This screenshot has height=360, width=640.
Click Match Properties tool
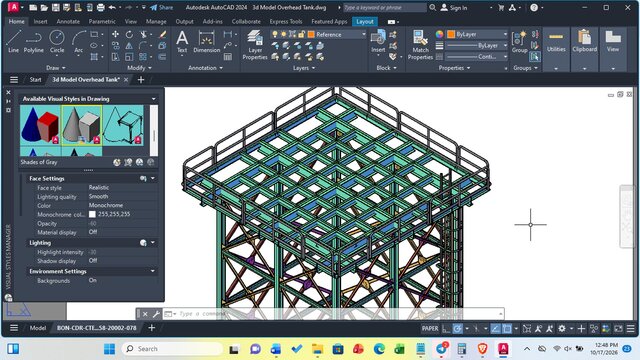click(420, 45)
